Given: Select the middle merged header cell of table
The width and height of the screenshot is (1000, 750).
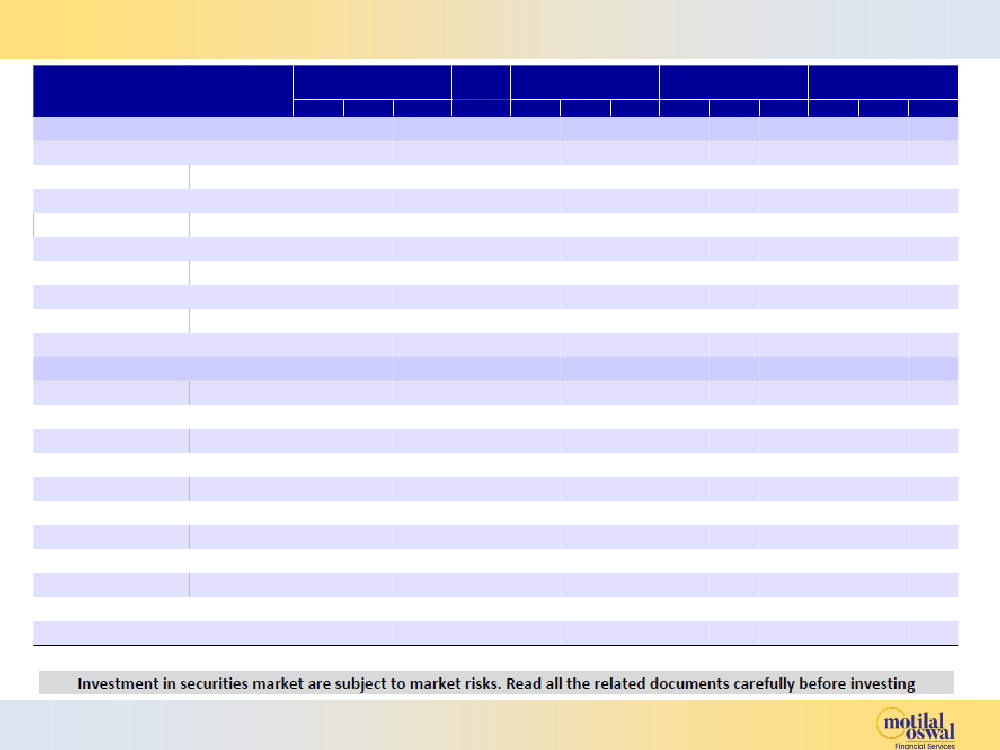Looking at the screenshot, I should (x=584, y=82).
